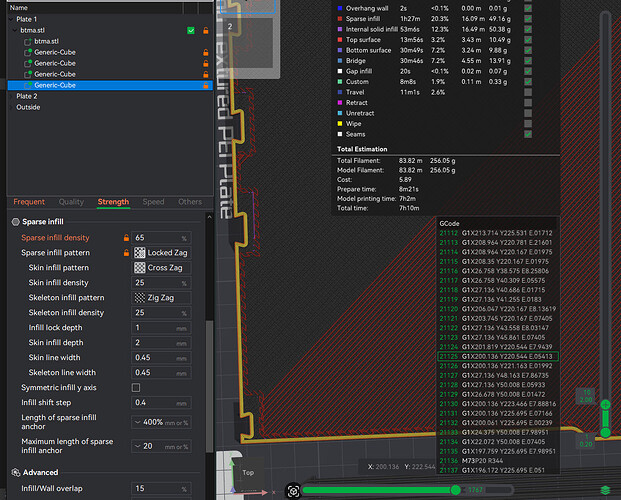Click lock icon beside Sparse infill pattern
621x500 pixels.
pyautogui.click(x=126, y=253)
